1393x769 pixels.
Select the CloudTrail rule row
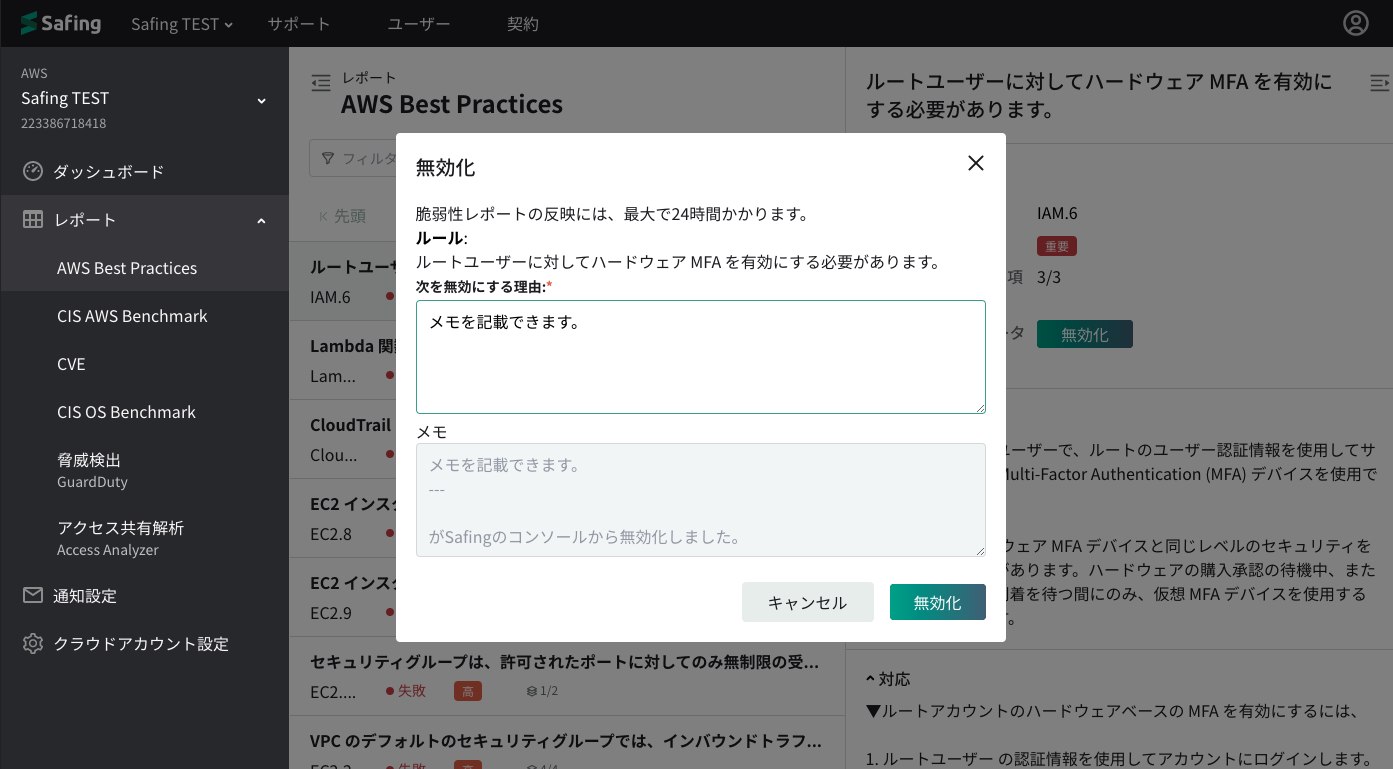coord(343,439)
